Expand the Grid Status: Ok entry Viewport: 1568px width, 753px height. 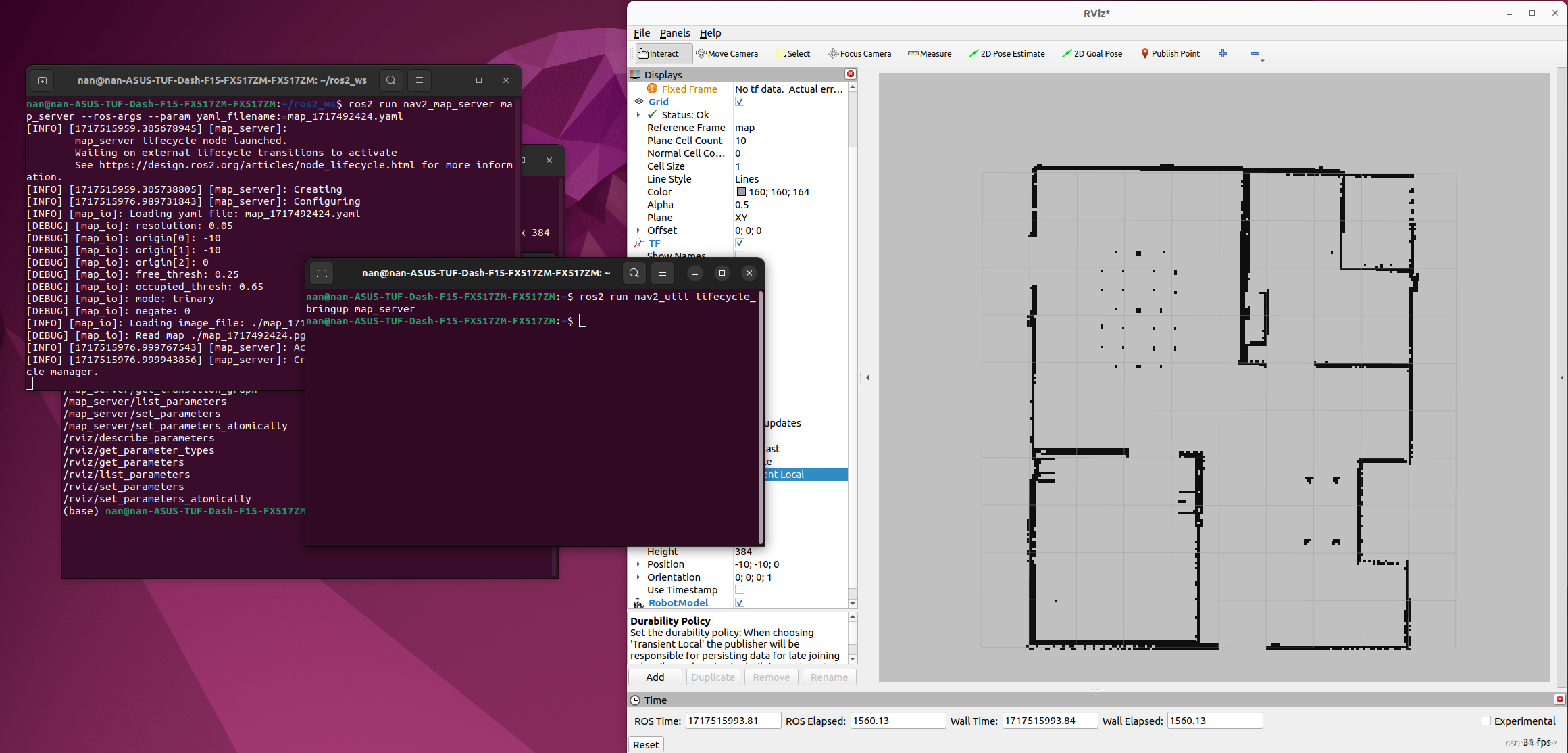pos(638,115)
